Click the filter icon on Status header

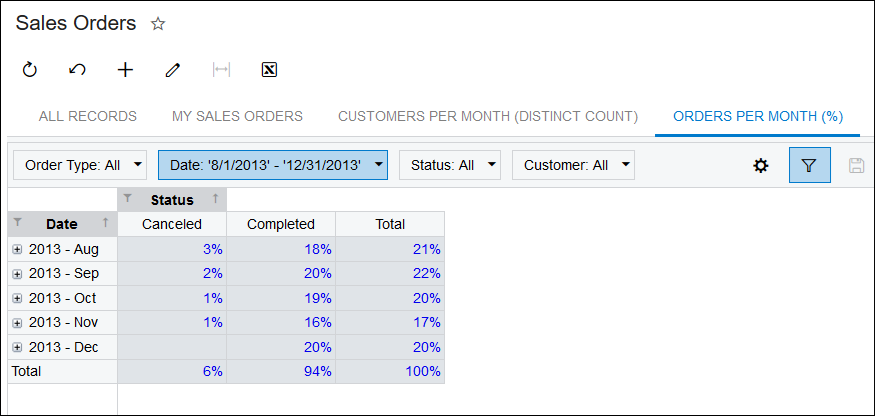point(127,199)
